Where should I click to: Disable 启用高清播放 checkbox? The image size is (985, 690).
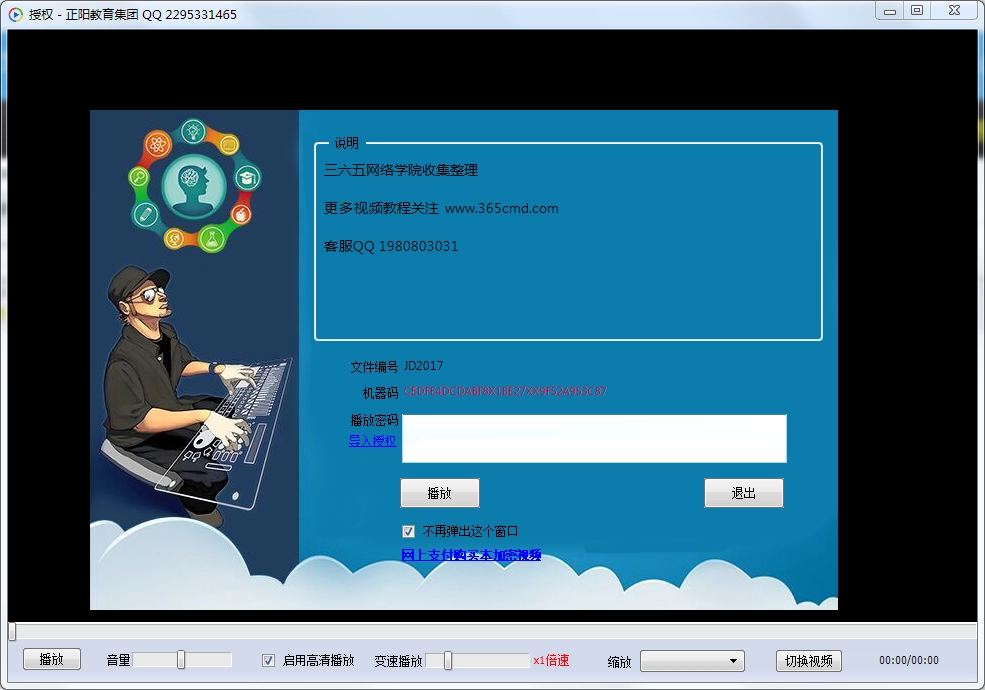(268, 659)
